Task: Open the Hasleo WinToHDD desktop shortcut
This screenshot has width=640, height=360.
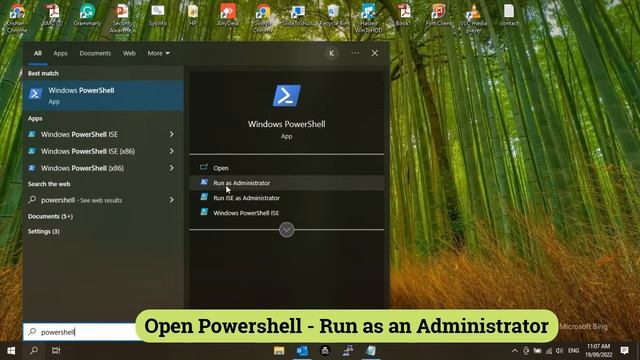Action: (369, 18)
